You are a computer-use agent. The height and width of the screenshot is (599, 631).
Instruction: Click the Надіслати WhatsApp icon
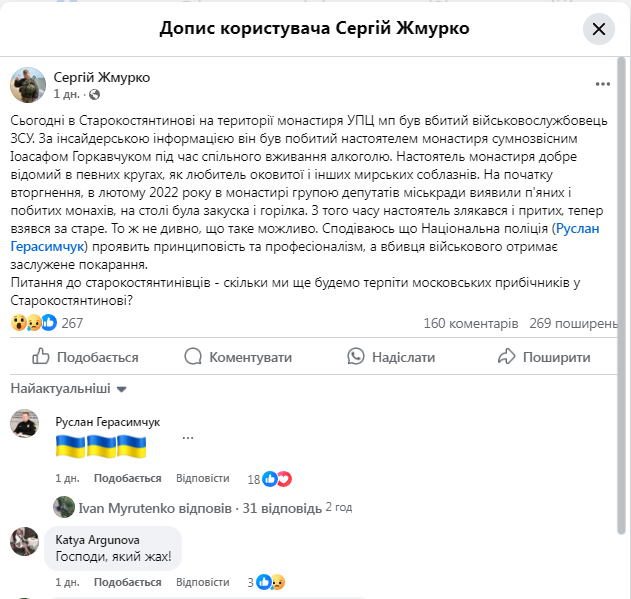356,357
